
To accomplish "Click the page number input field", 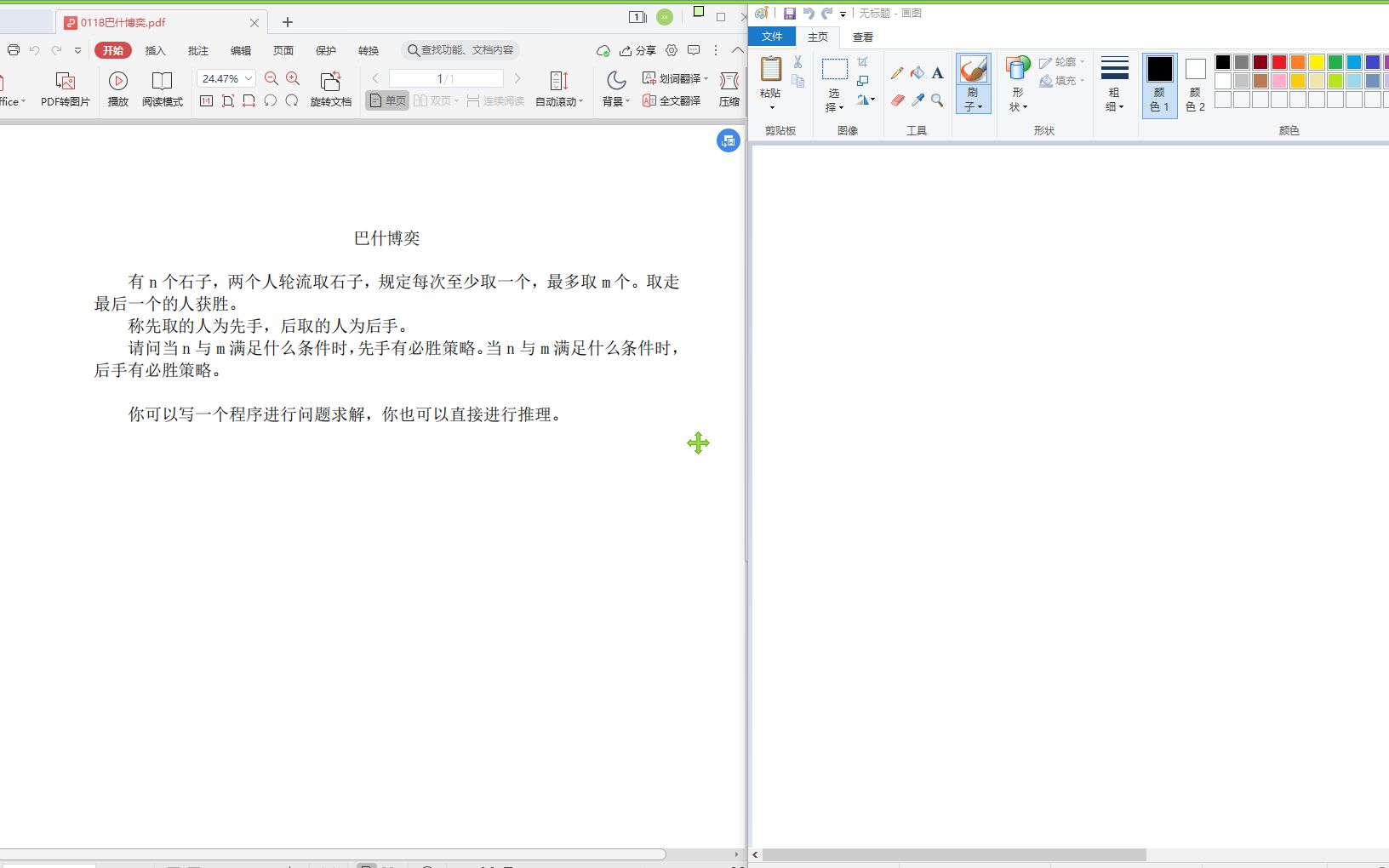I will tap(446, 78).
